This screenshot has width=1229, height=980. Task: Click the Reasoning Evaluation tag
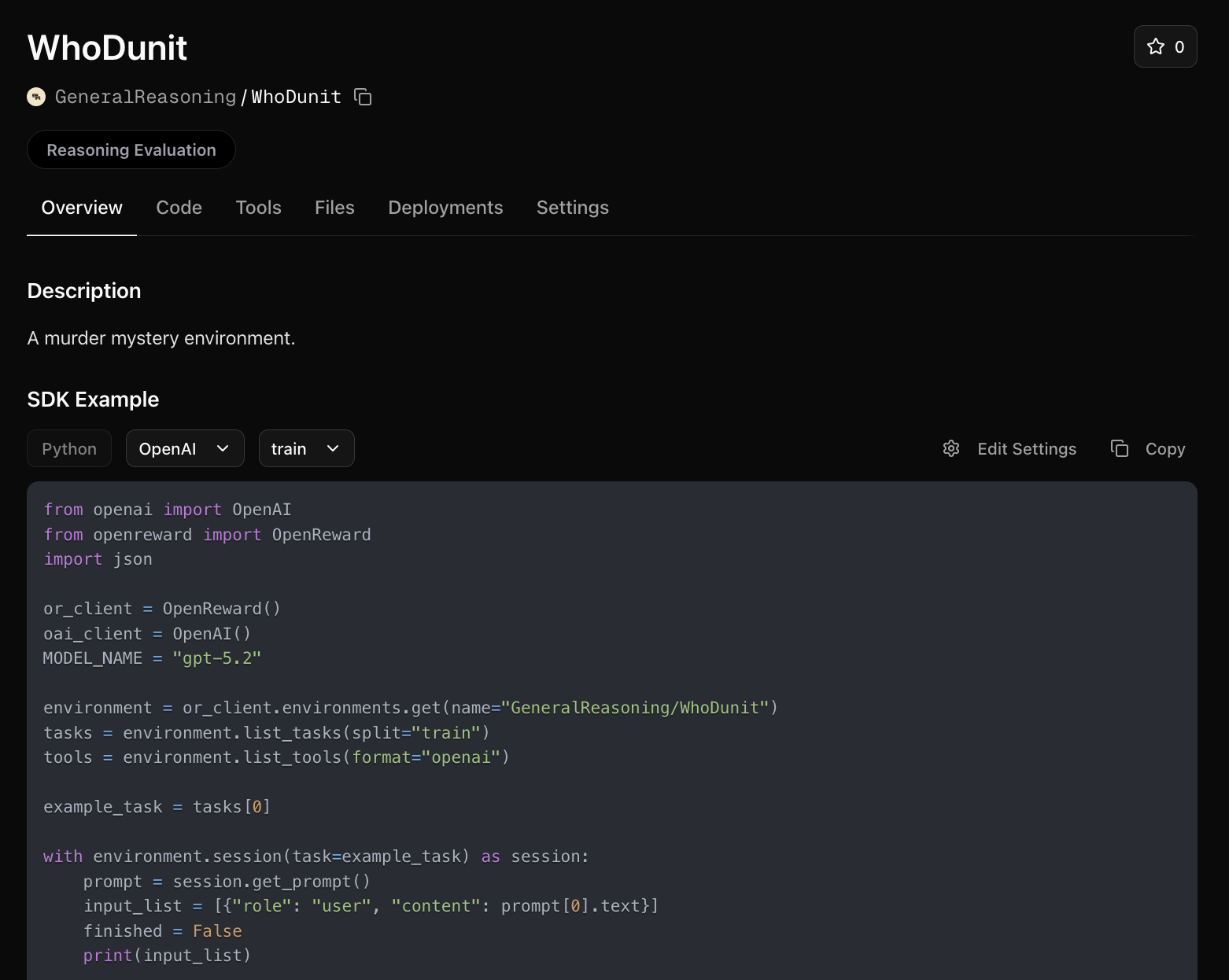[x=131, y=149]
